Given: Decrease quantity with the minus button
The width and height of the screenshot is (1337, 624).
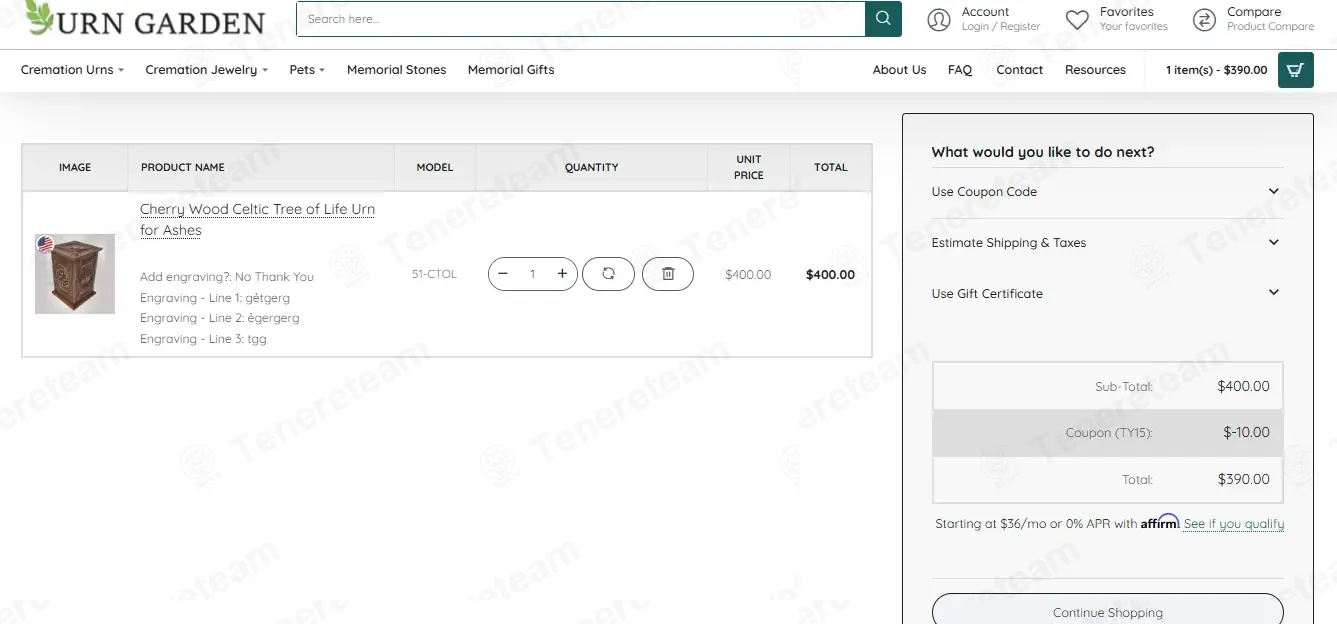Looking at the screenshot, I should click(x=503, y=274).
